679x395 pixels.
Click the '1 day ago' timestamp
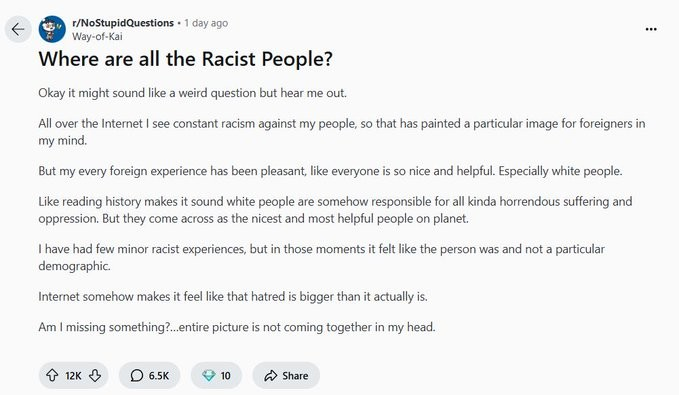[x=206, y=23]
